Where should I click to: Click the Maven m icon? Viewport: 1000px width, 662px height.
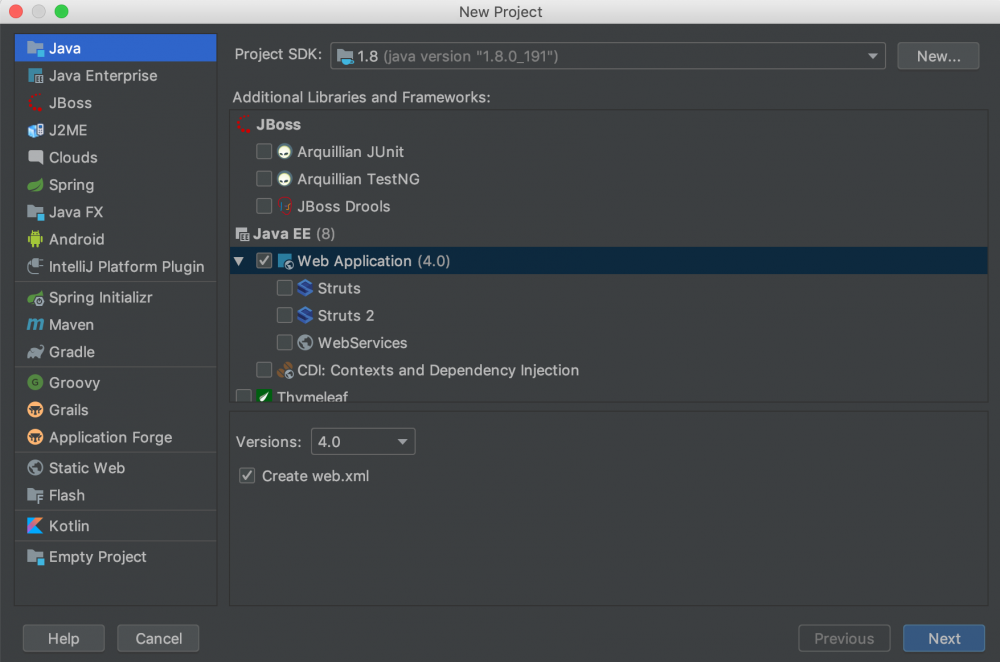click(x=35, y=325)
